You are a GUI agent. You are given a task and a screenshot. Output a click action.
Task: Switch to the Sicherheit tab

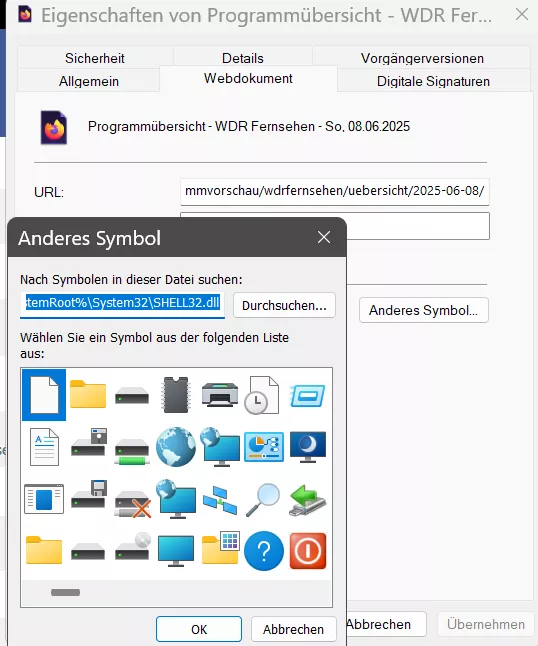[x=95, y=58]
